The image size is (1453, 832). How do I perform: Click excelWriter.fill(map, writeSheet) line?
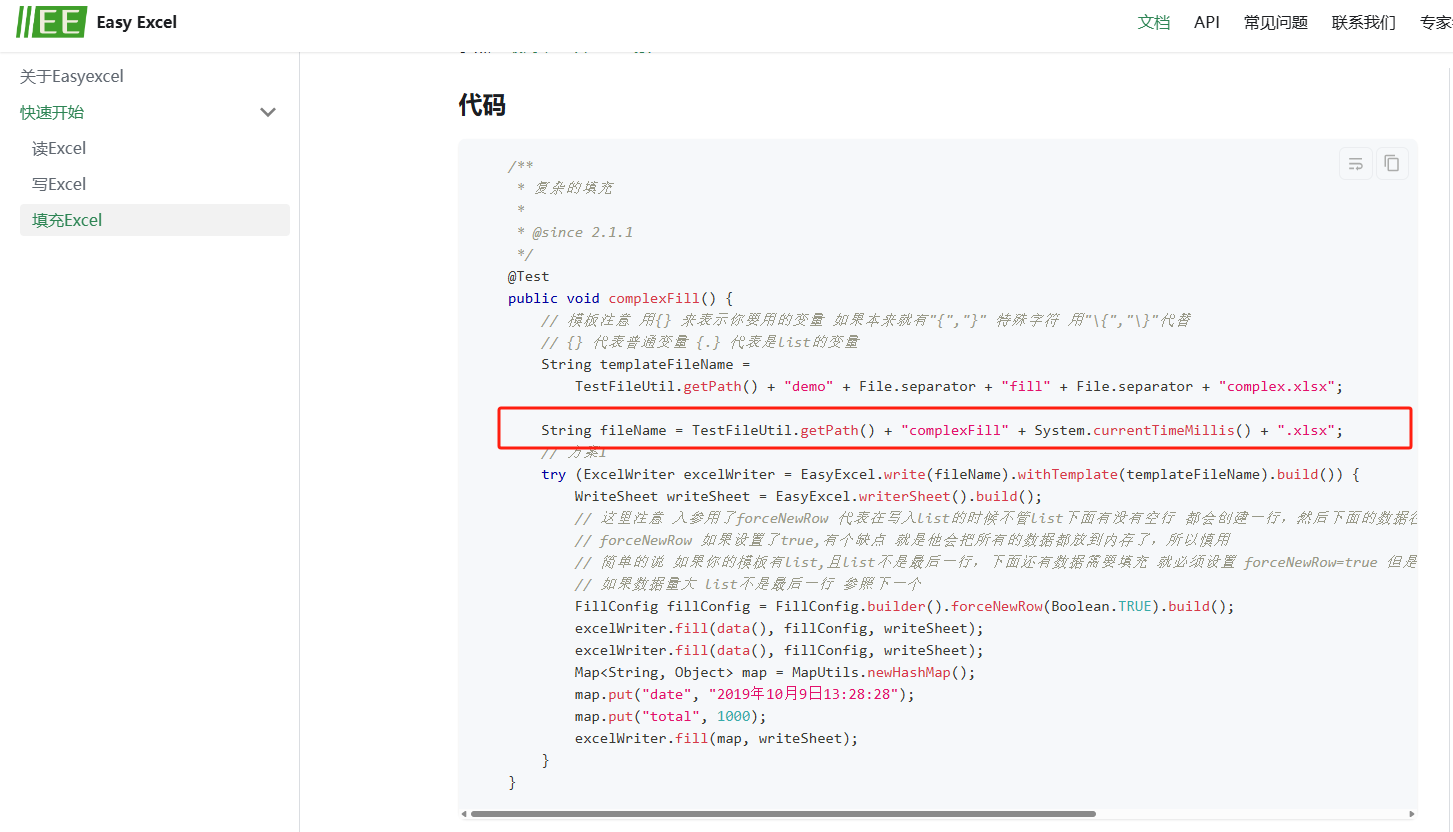(716, 738)
